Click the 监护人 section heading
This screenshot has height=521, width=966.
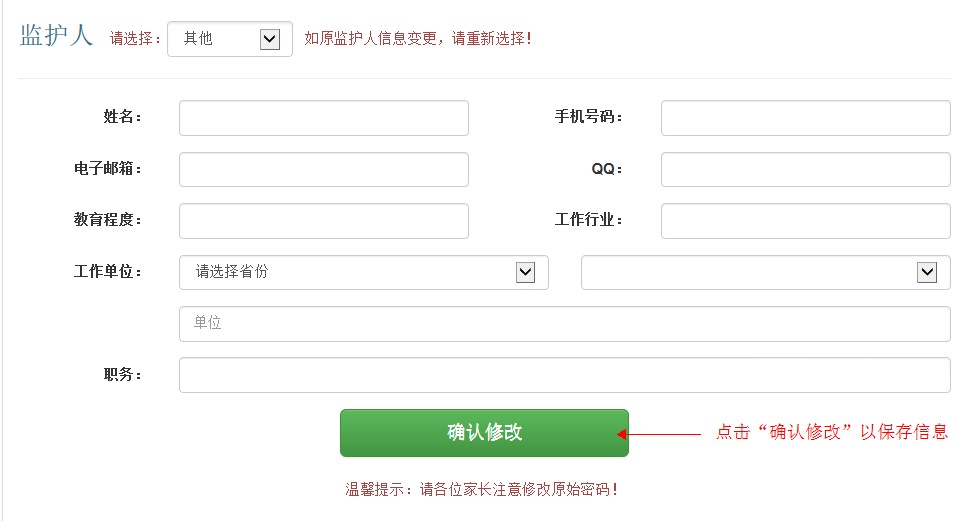click(x=56, y=36)
